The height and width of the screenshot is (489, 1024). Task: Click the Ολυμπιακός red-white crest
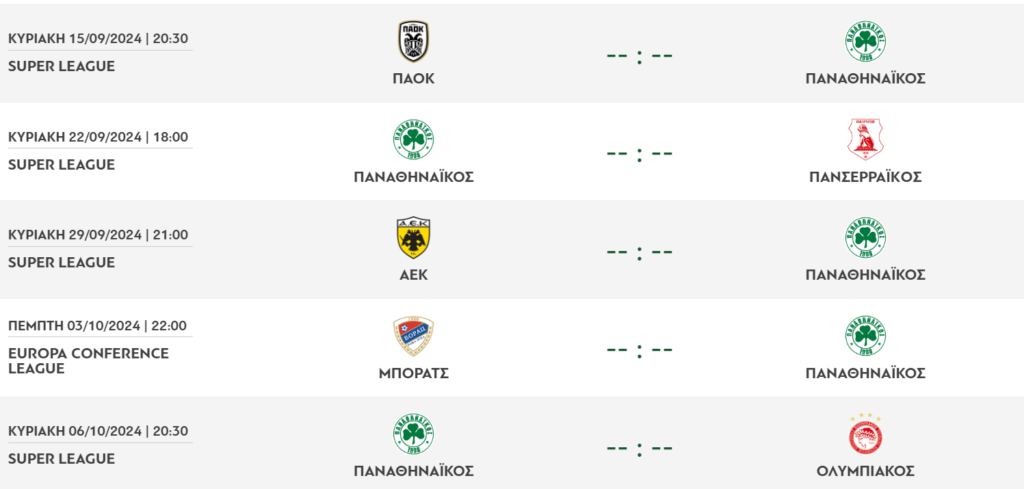[865, 433]
